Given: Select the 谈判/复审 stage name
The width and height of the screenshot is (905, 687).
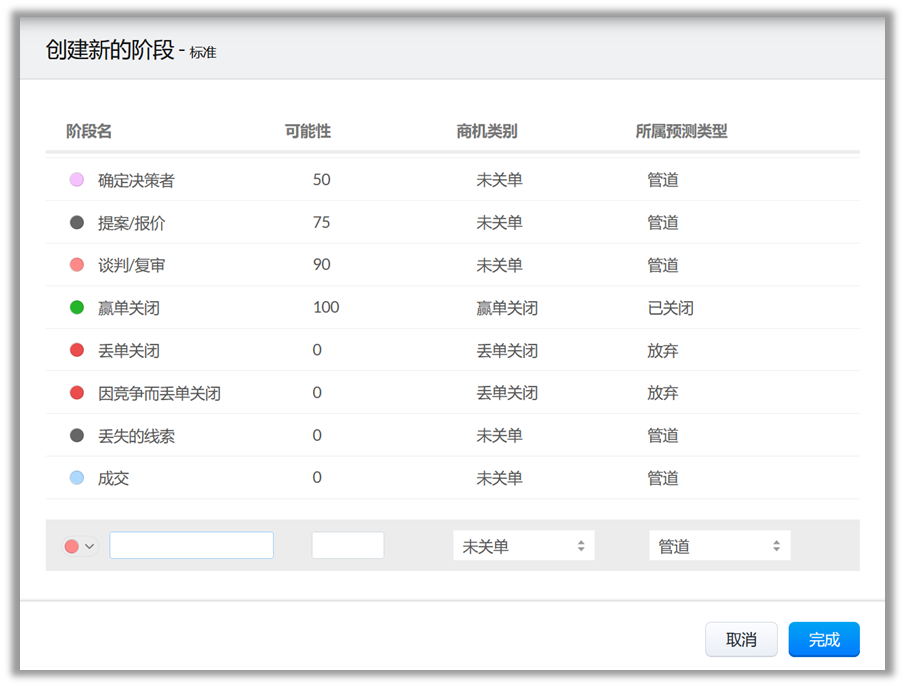Looking at the screenshot, I should [x=131, y=265].
